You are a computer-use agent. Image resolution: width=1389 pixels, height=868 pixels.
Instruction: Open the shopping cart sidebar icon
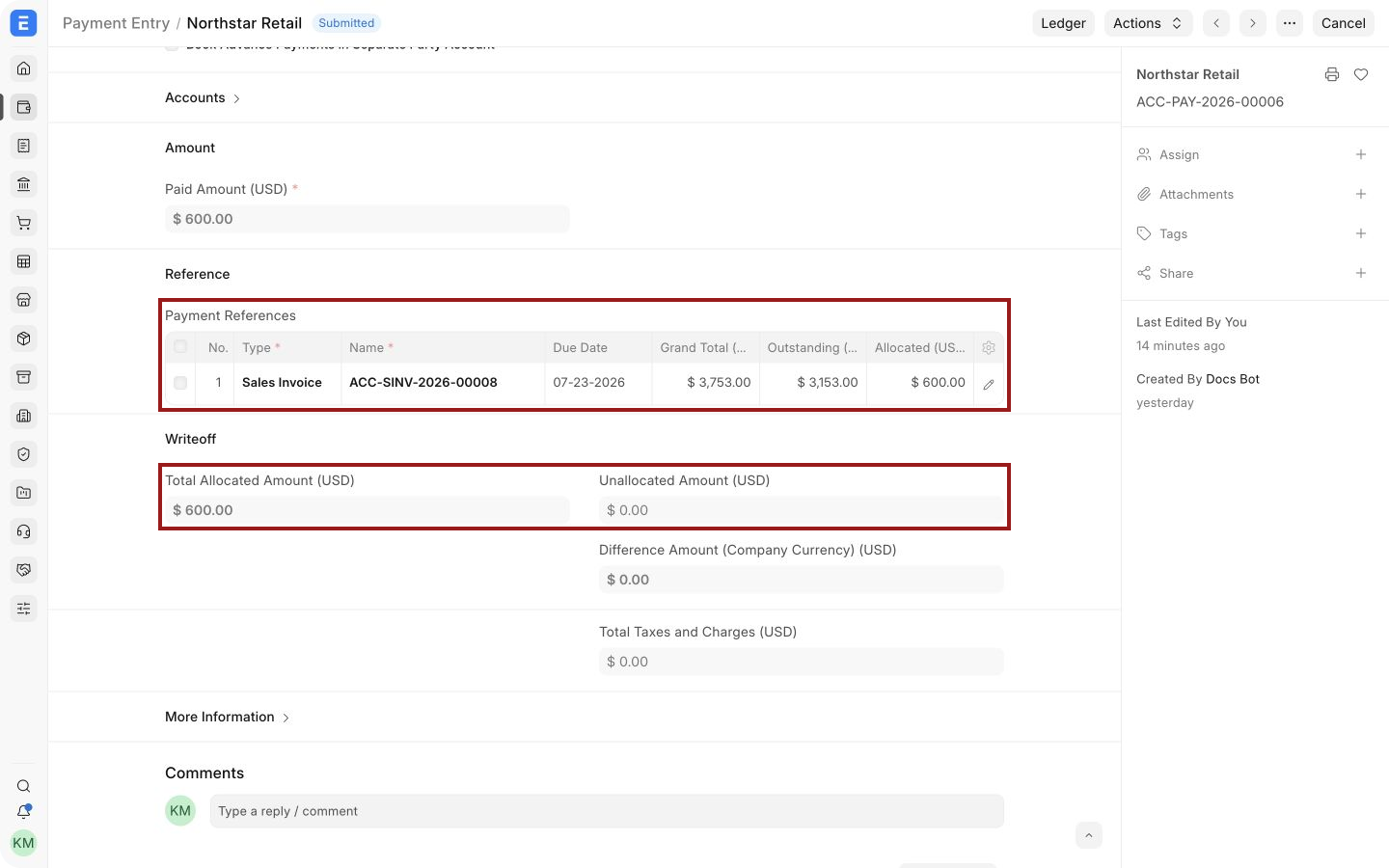(x=24, y=223)
